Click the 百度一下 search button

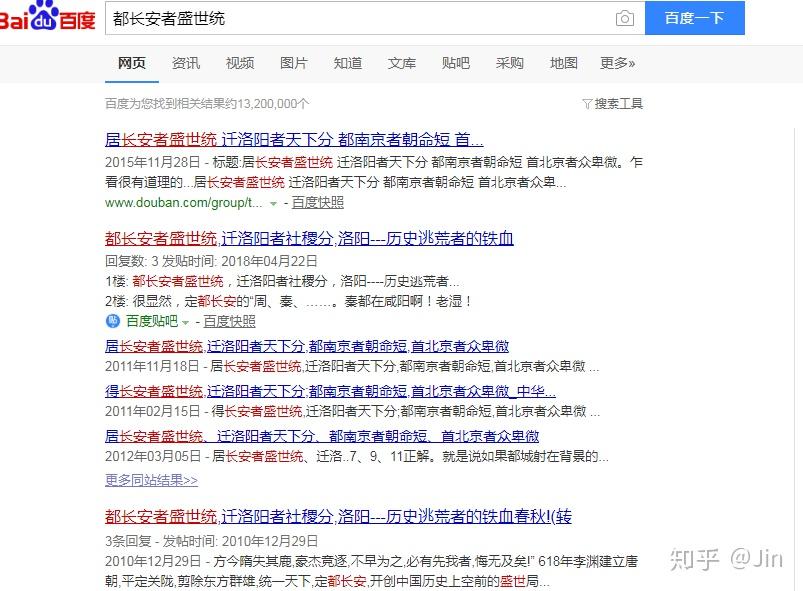pyautogui.click(x=694, y=18)
